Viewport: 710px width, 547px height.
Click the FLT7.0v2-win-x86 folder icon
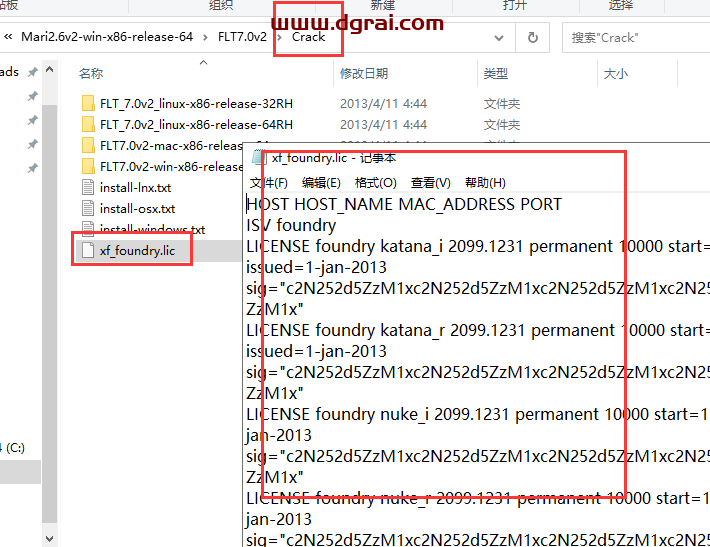(x=88, y=167)
